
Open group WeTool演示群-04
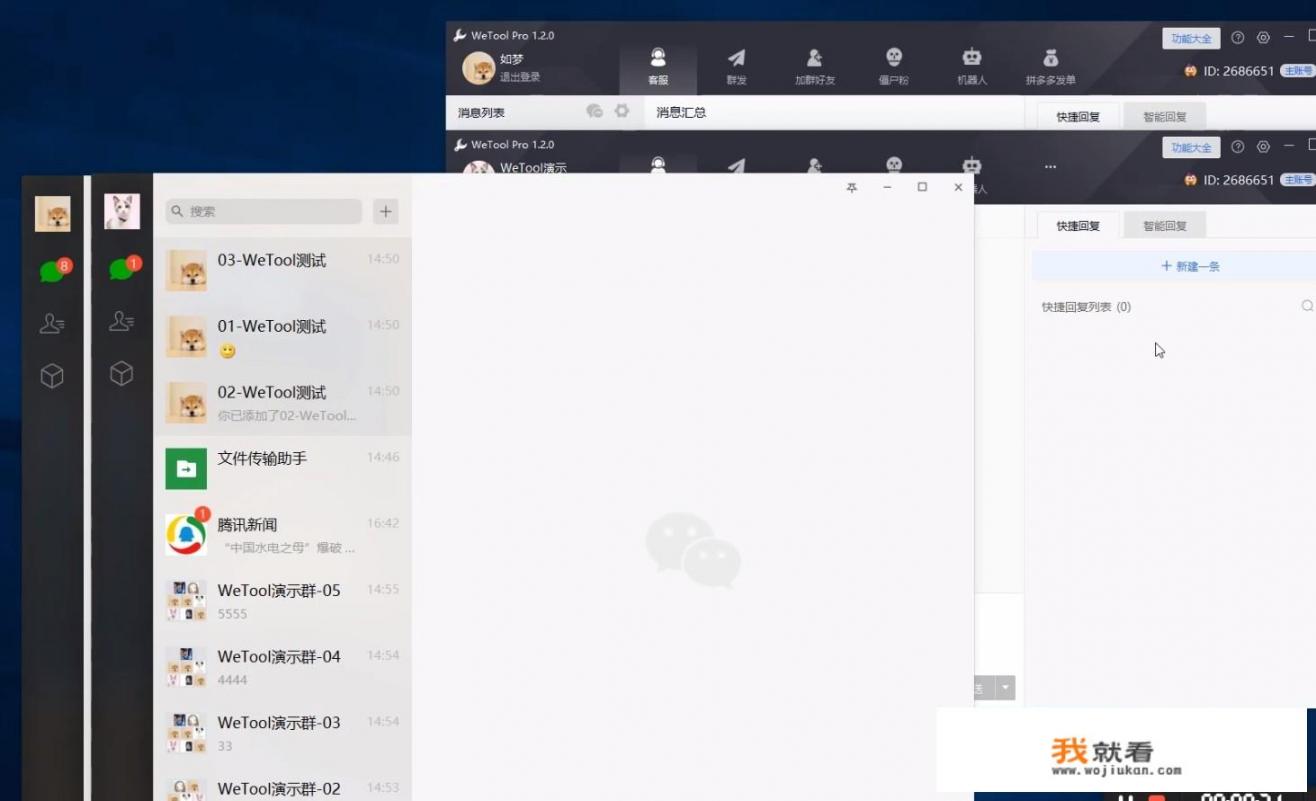pos(282,667)
